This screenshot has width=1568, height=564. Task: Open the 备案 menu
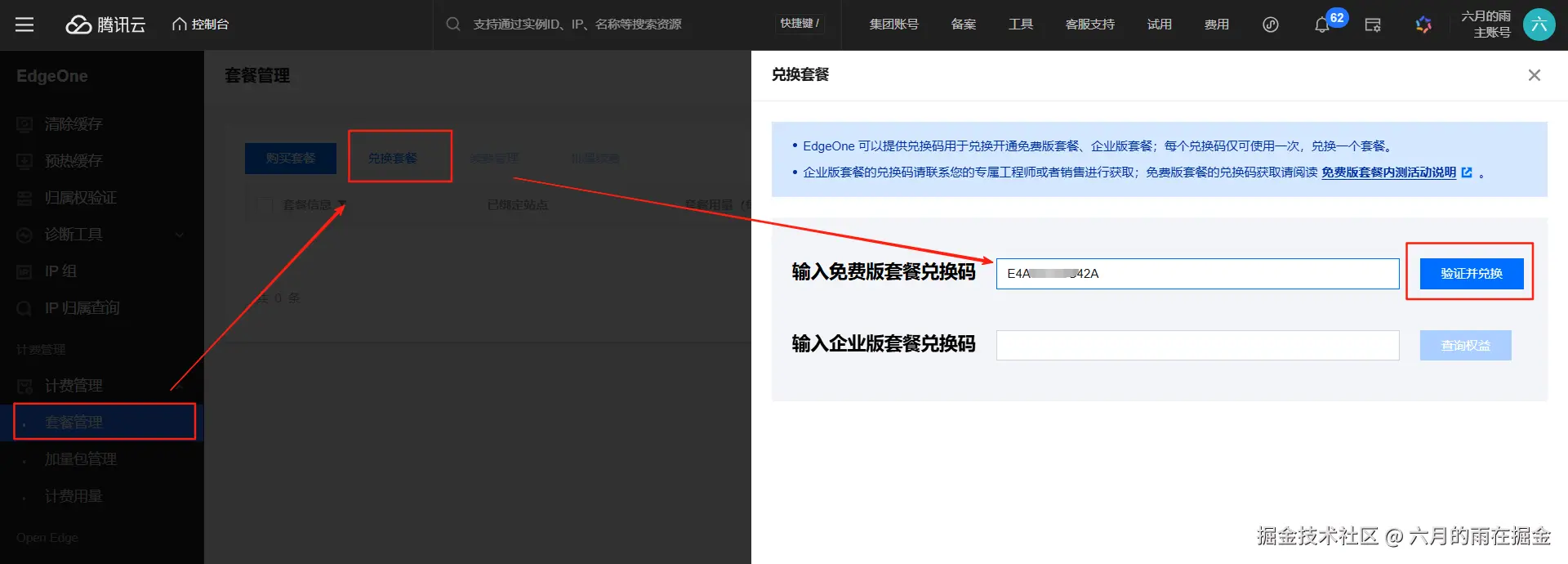pos(964,25)
